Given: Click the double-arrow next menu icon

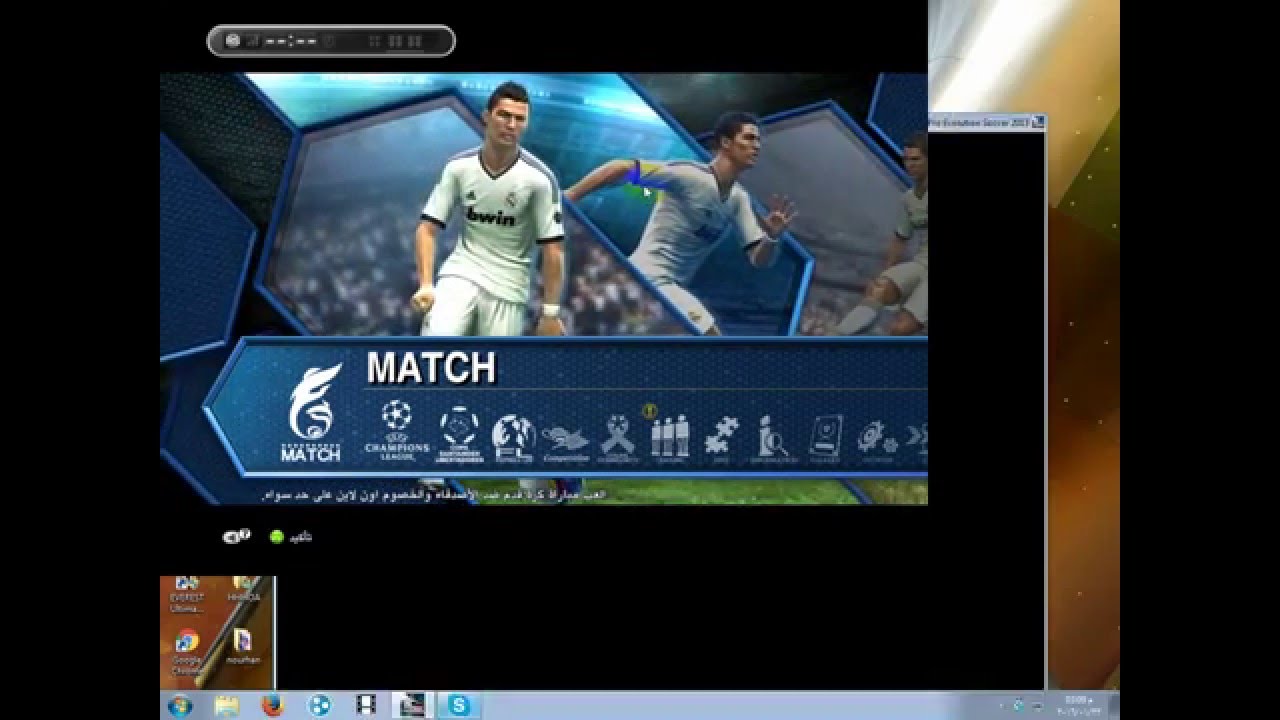Looking at the screenshot, I should pos(917,436).
